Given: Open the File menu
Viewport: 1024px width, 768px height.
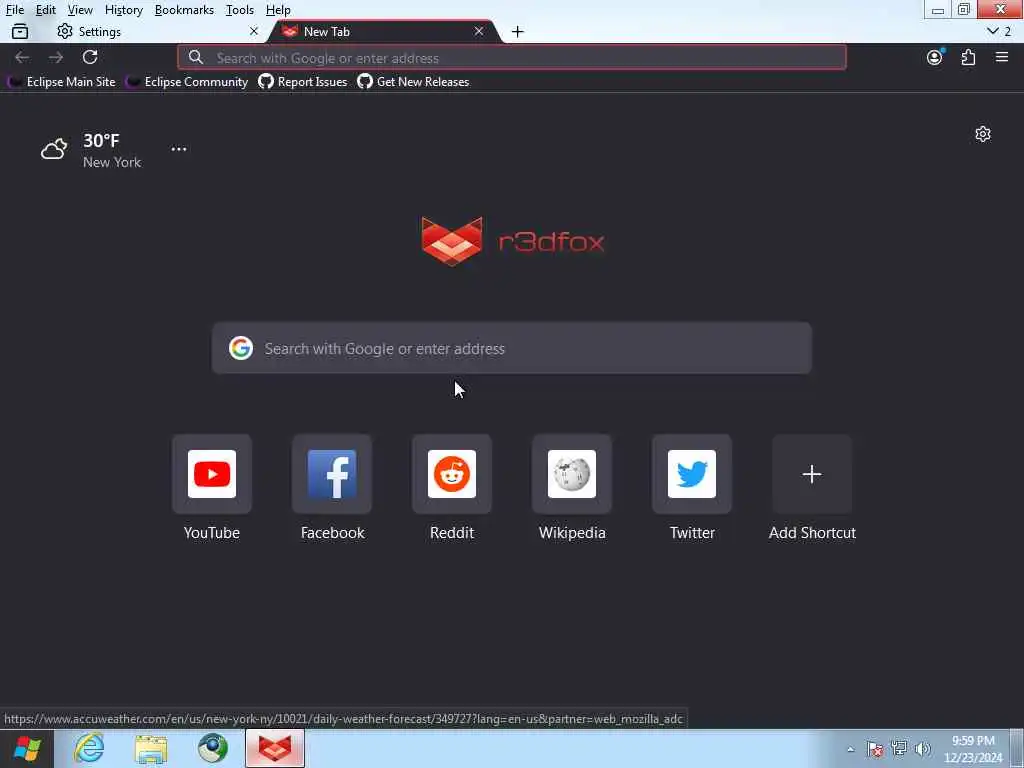Looking at the screenshot, I should click(14, 10).
